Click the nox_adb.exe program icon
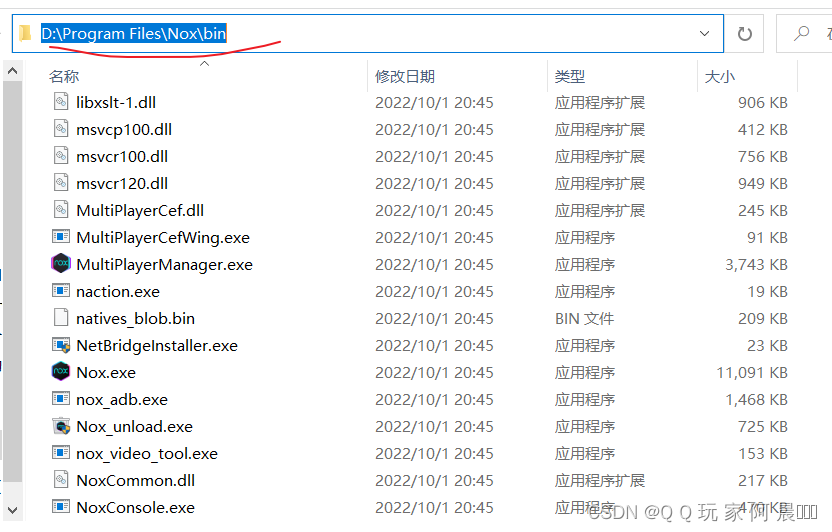Viewport: 832px width, 532px height. tap(61, 398)
